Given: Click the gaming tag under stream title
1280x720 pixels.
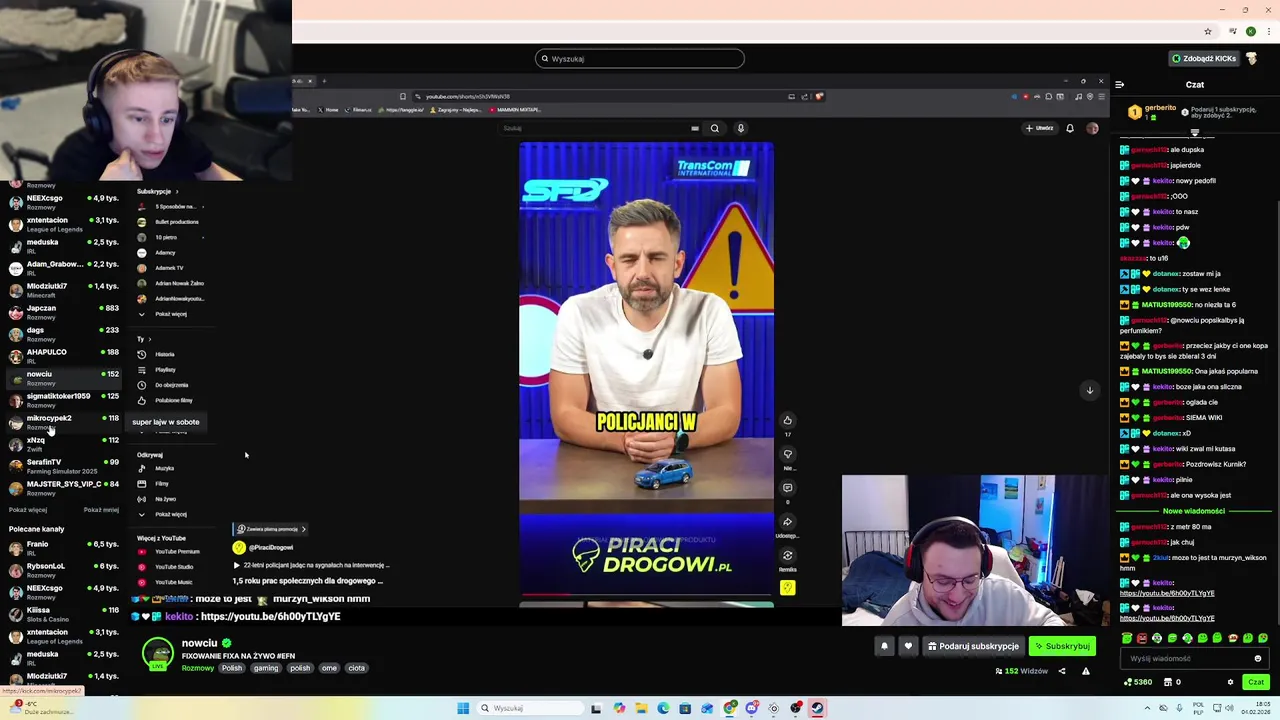Looking at the screenshot, I should coord(266,668).
